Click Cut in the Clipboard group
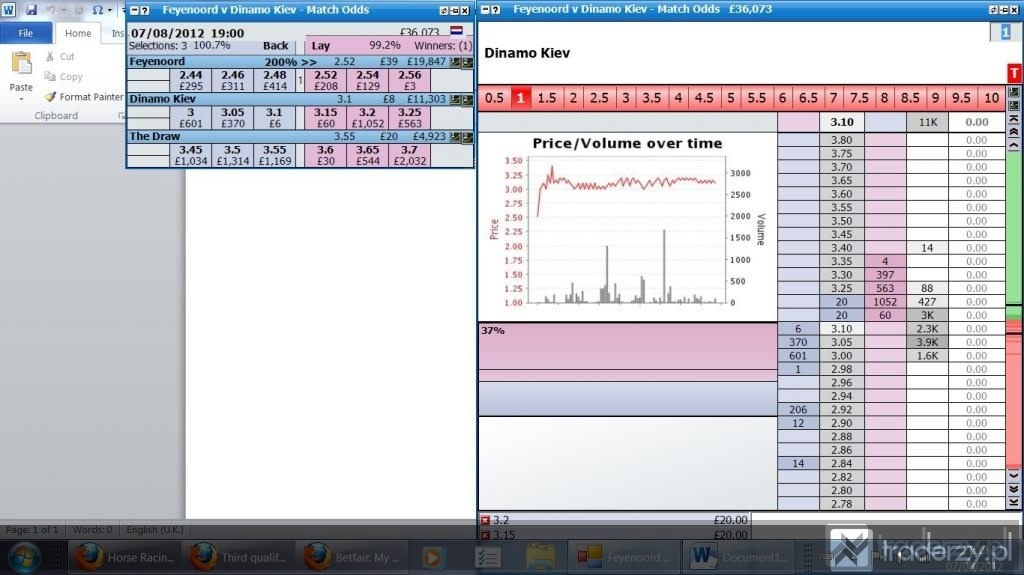Viewport: 1024px width, 575px height. [x=60, y=57]
